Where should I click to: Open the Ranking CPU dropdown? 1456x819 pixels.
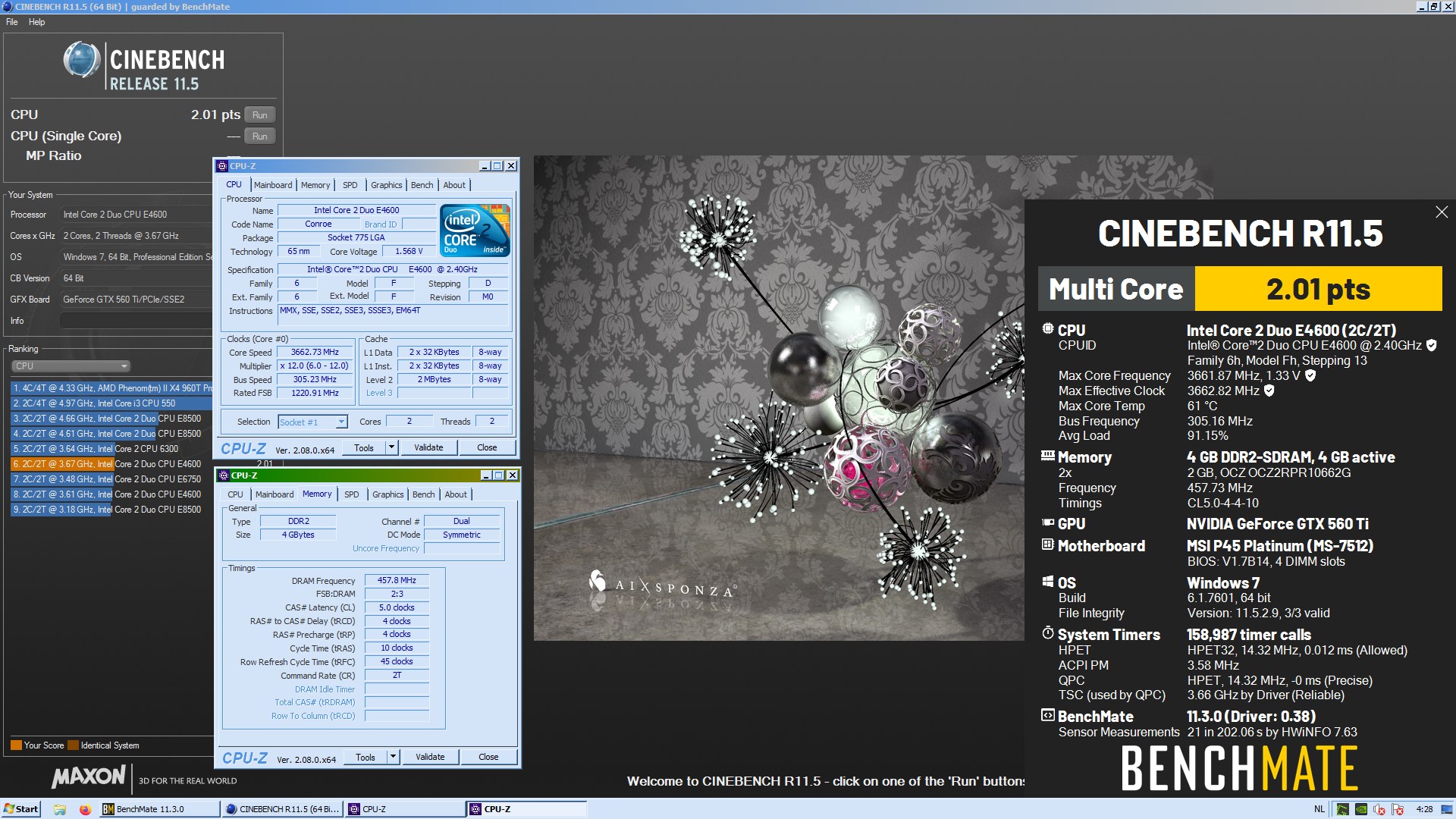pyautogui.click(x=71, y=366)
